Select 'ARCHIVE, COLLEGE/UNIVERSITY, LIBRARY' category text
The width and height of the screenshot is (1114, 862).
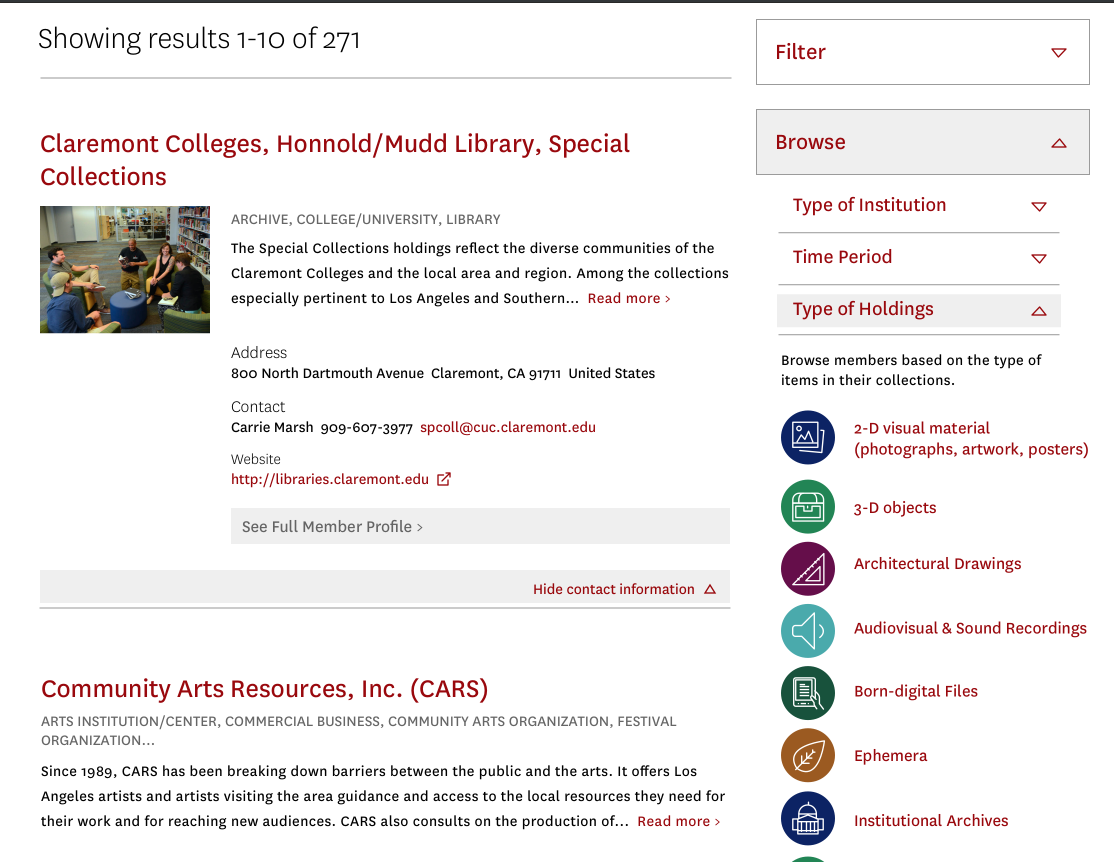[x=366, y=220]
